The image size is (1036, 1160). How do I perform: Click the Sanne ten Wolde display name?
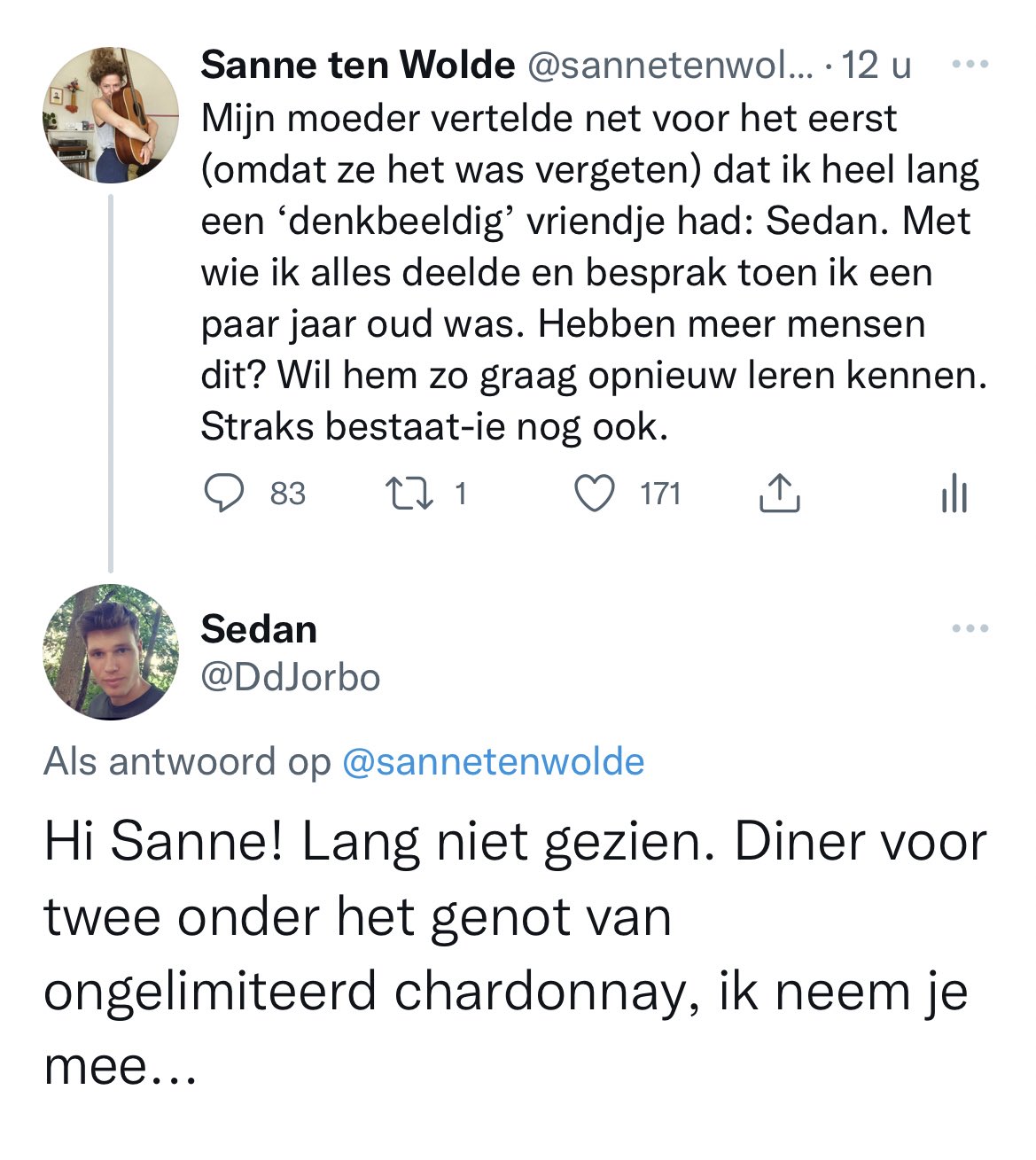(357, 65)
